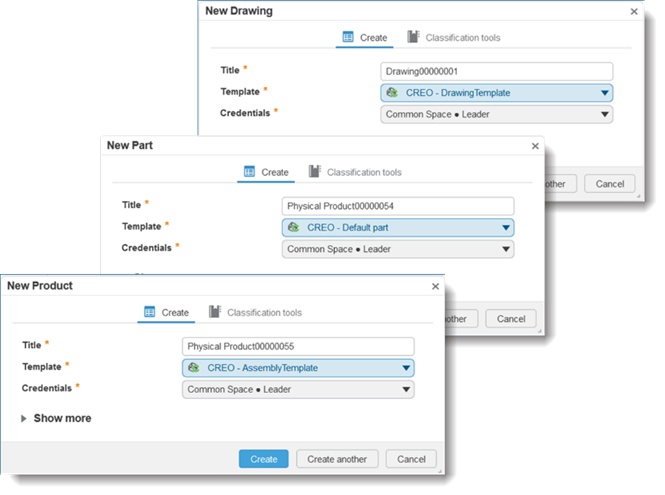Open Credentials dropdown in New Part dialog
Image resolution: width=665 pixels, height=495 pixels.
(506, 249)
